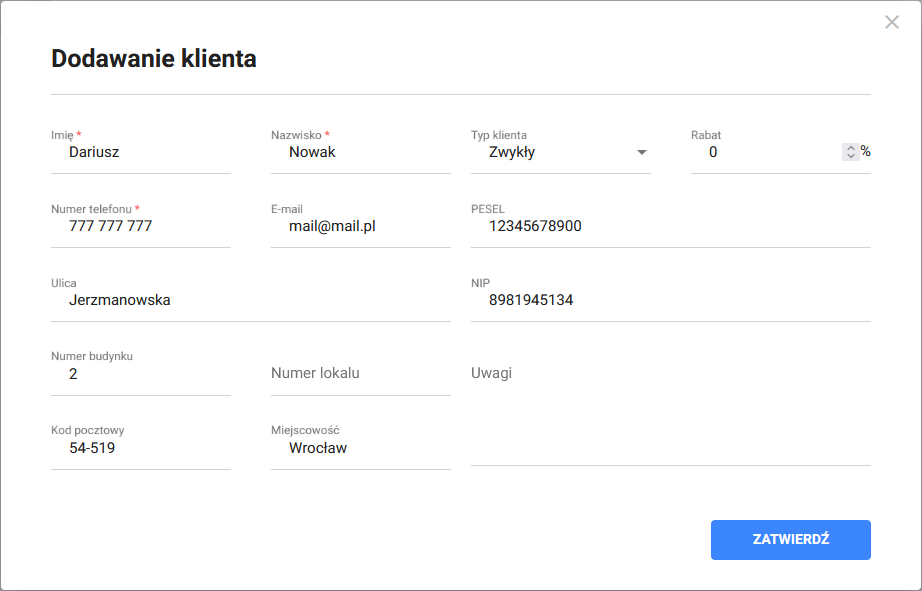This screenshot has height=591, width=922.
Task: Focus the Nazwisko field with Nowak
Action: pyautogui.click(x=360, y=153)
